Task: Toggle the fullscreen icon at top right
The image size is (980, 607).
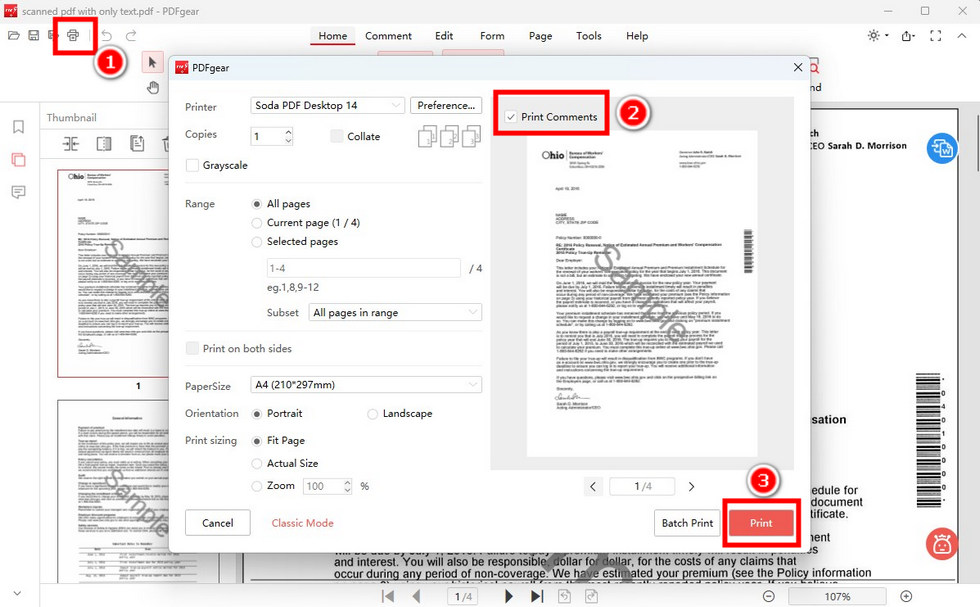Action: click(x=936, y=36)
